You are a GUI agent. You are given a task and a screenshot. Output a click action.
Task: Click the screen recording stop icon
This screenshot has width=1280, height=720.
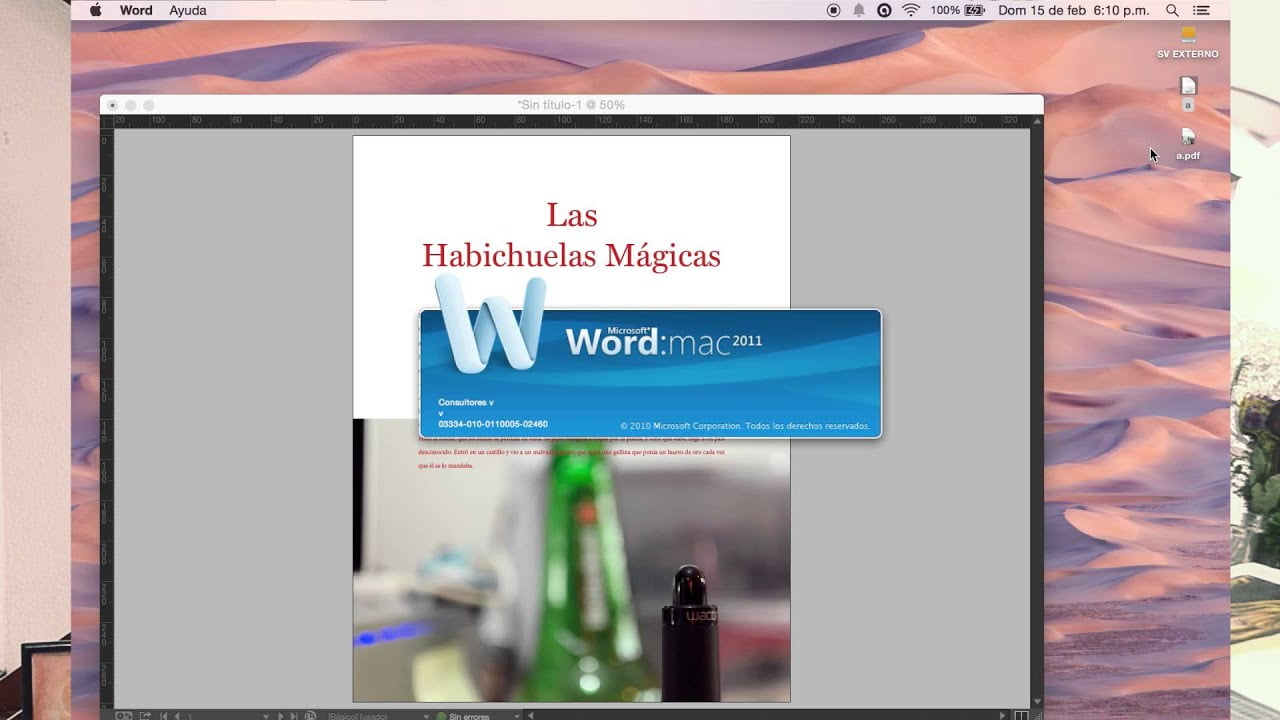[x=834, y=10]
